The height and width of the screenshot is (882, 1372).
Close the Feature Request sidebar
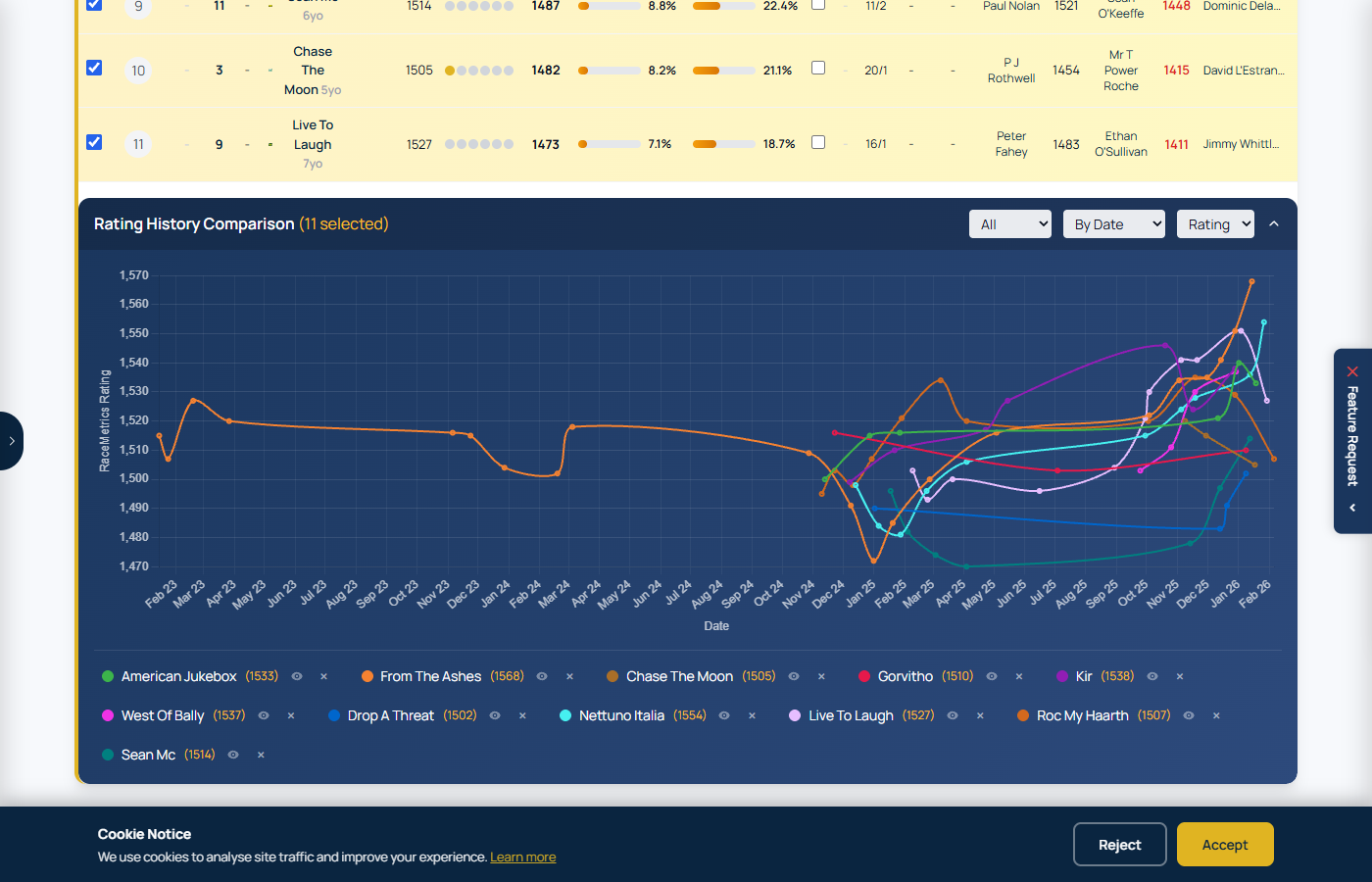1352,371
